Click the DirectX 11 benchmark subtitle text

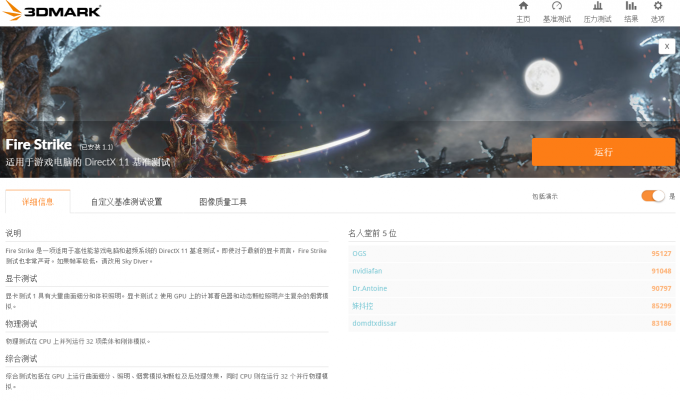88,162
